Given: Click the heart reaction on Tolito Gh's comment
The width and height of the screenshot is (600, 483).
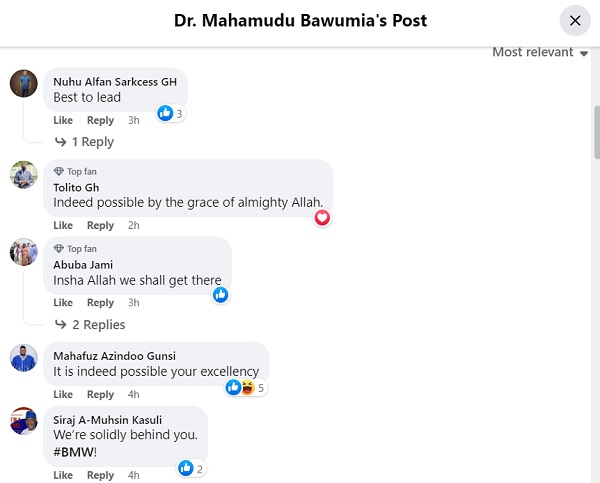Looking at the screenshot, I should (x=322, y=217).
